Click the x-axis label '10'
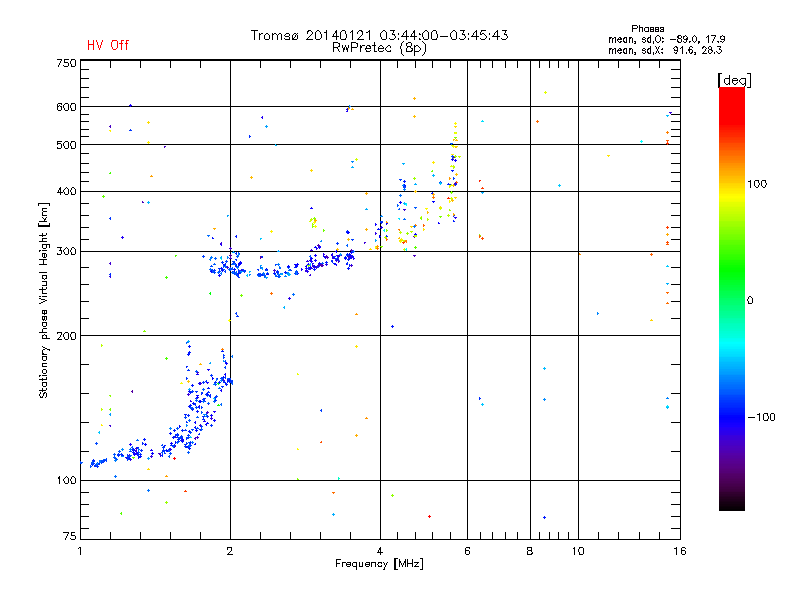The width and height of the screenshot is (800, 600). click(x=578, y=551)
